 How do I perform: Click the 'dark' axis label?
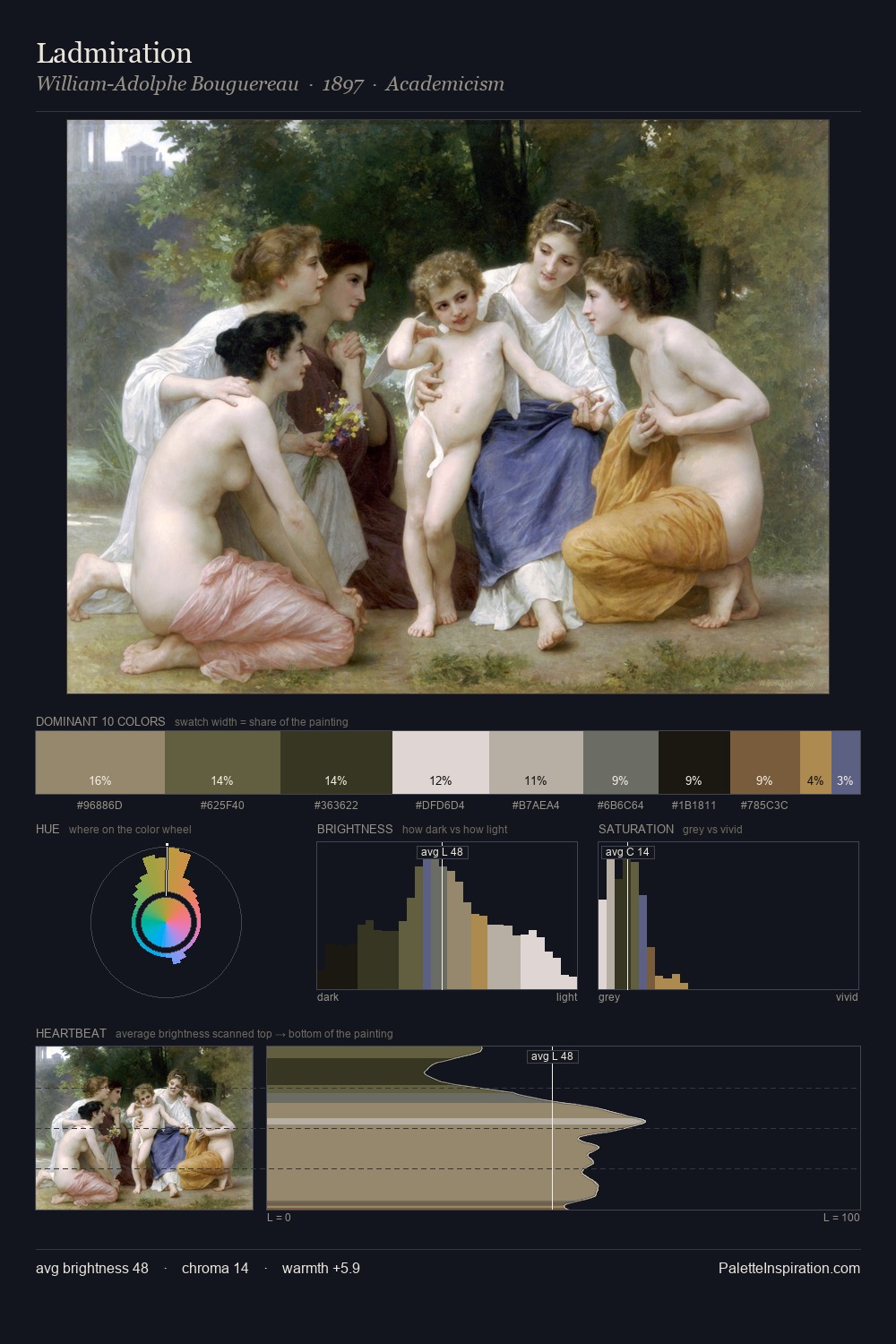[328, 997]
